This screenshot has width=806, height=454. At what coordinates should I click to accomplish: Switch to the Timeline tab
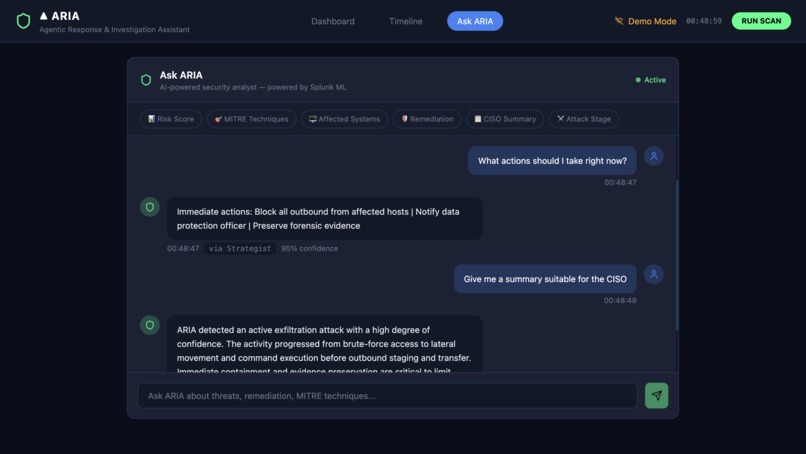(406, 21)
